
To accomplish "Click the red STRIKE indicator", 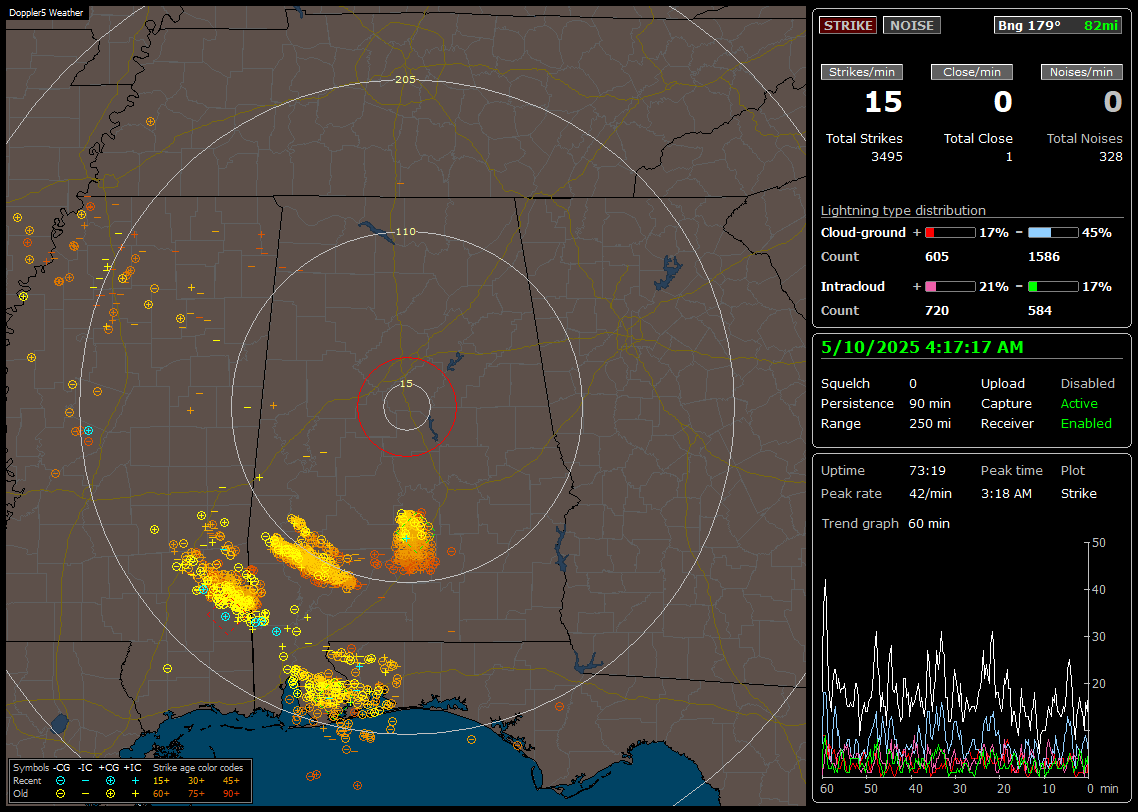I will pos(848,25).
